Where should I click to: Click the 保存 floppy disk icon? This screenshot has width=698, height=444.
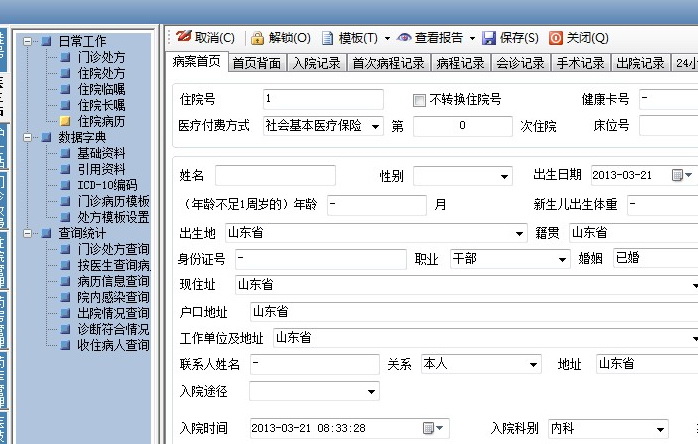tap(489, 38)
